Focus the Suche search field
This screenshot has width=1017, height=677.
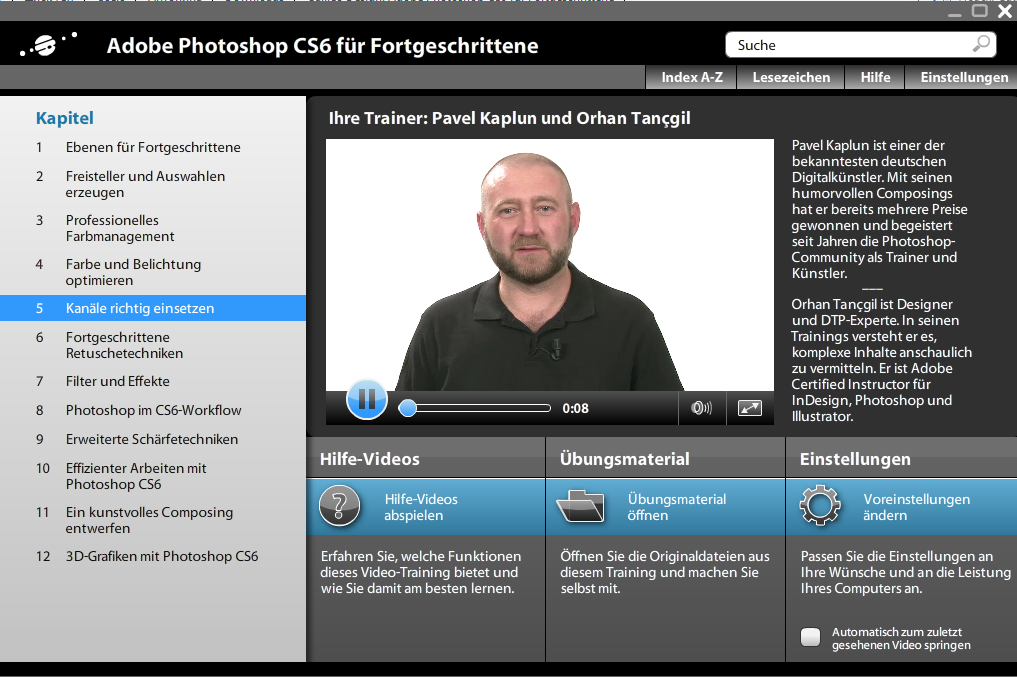(x=860, y=45)
